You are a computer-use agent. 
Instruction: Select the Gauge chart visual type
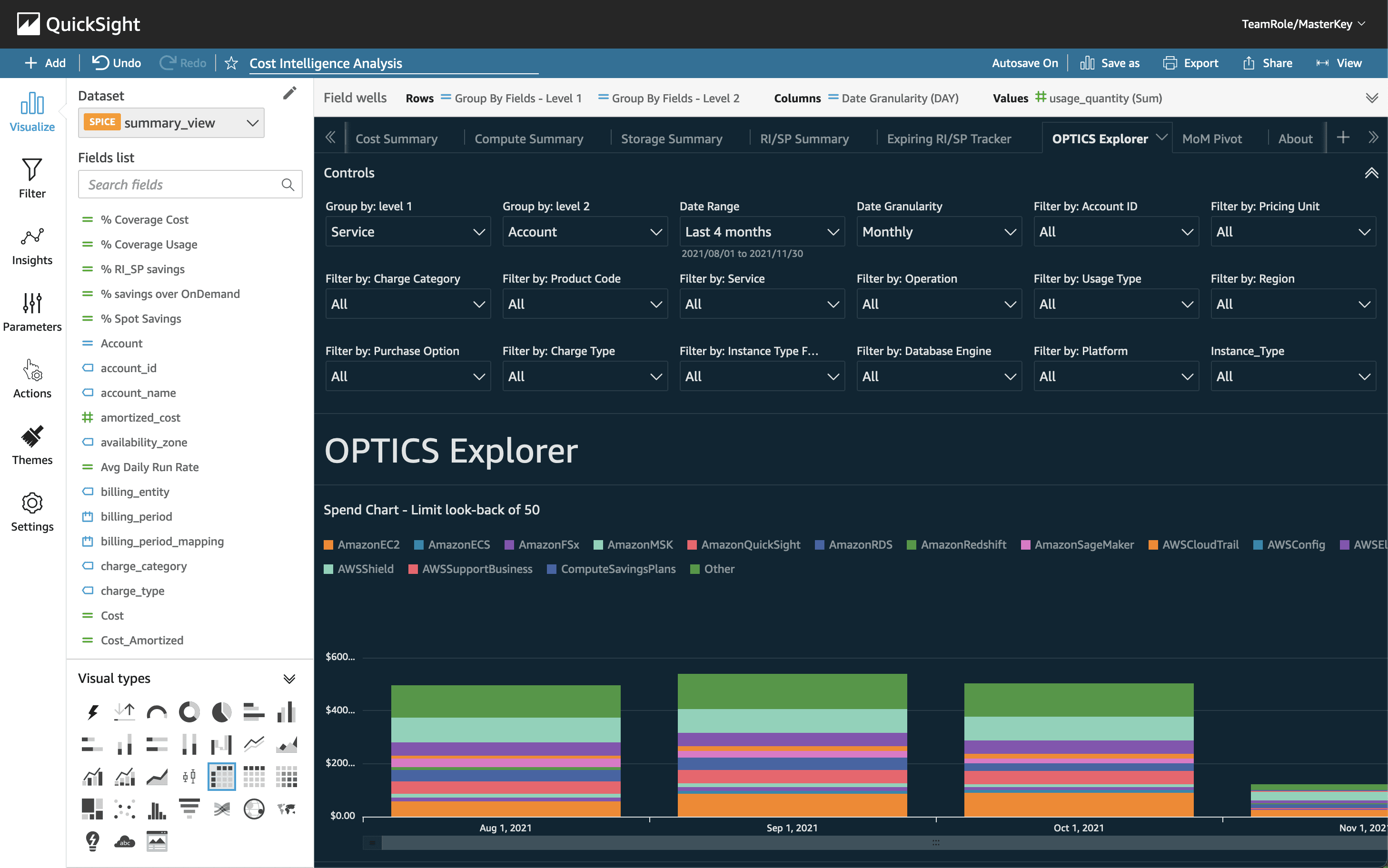pyautogui.click(x=157, y=712)
